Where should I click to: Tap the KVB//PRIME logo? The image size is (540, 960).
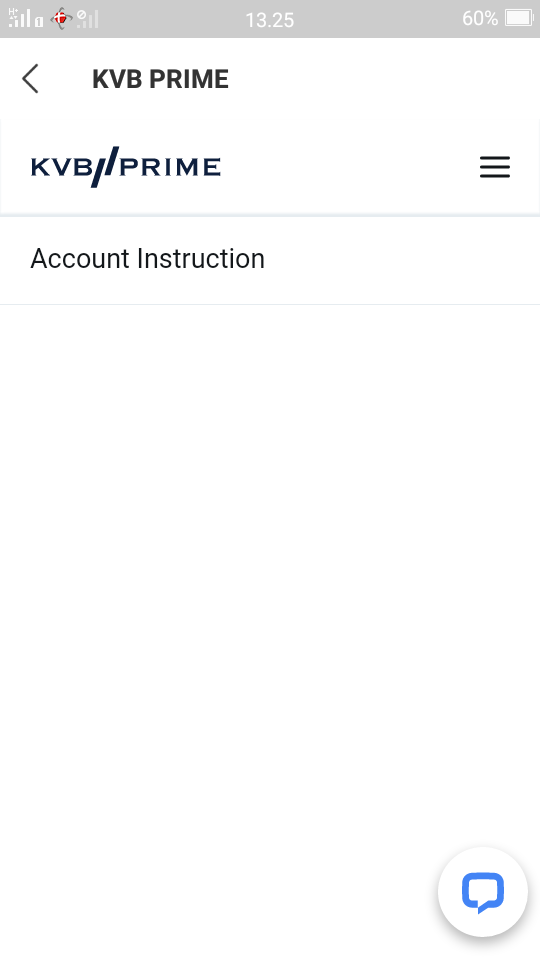coord(126,167)
